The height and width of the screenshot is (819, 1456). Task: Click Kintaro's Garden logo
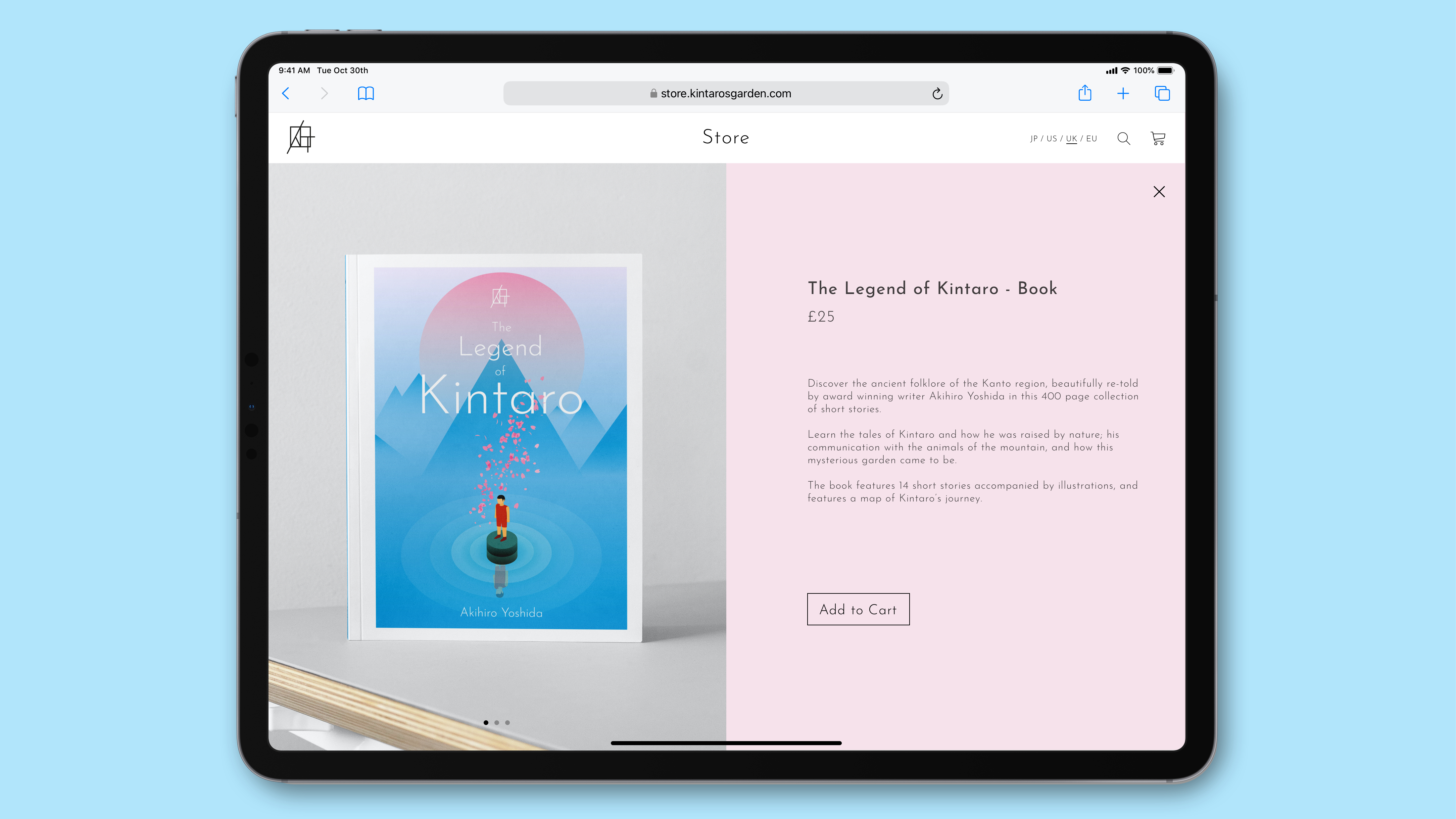pyautogui.click(x=301, y=137)
